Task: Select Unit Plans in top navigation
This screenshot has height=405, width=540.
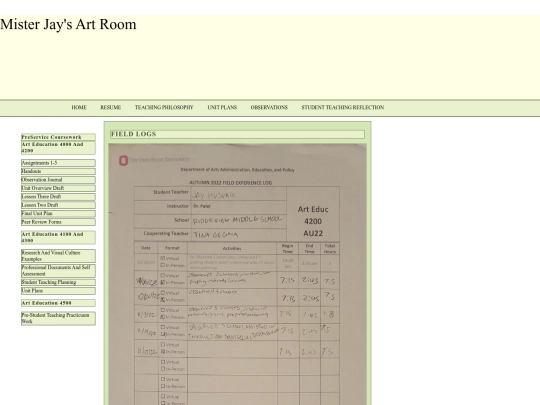Action: coord(222,107)
